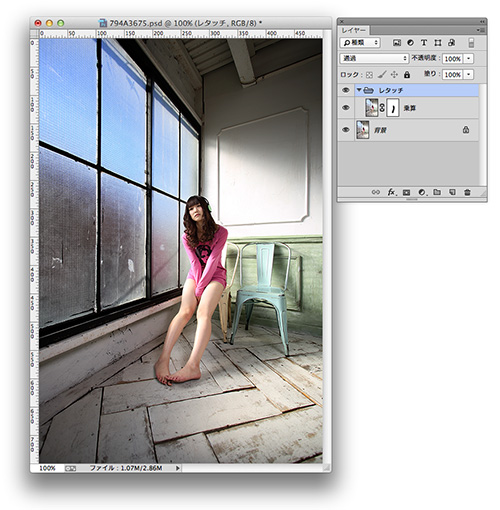Open the blend mode 通過 dropdown
The width and height of the screenshot is (500, 510).
click(374, 58)
